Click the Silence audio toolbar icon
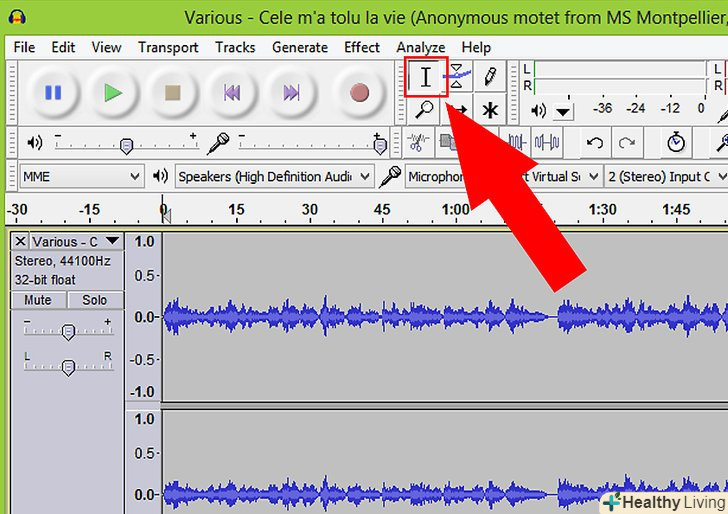728x514 pixels. (x=547, y=143)
